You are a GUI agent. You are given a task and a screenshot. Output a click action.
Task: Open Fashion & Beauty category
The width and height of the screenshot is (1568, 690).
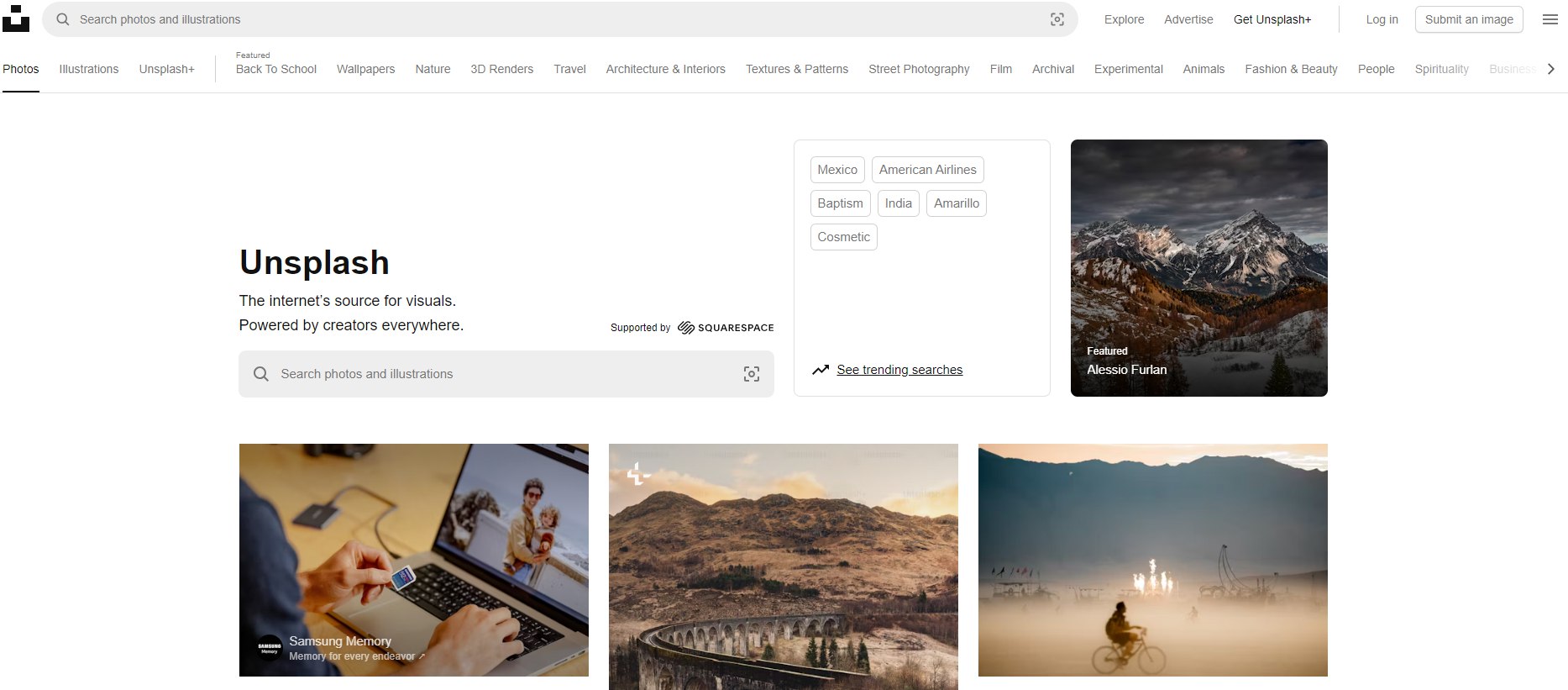click(x=1291, y=69)
